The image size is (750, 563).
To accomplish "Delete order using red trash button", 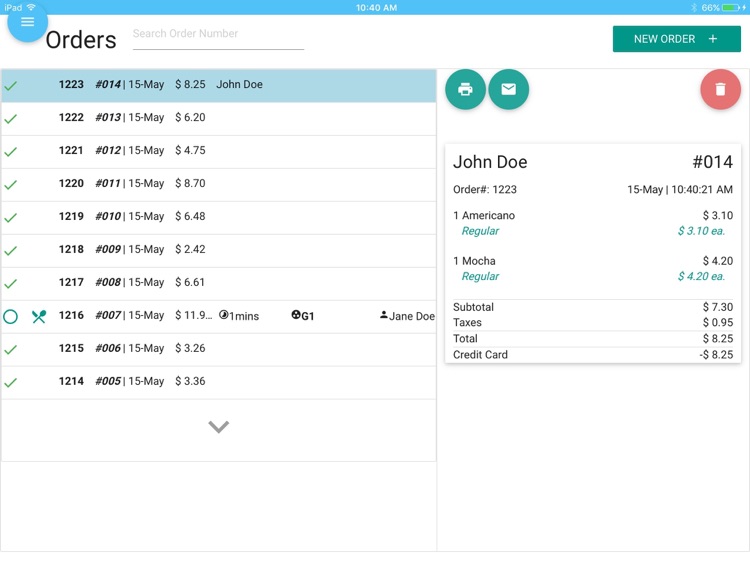I will coord(720,89).
